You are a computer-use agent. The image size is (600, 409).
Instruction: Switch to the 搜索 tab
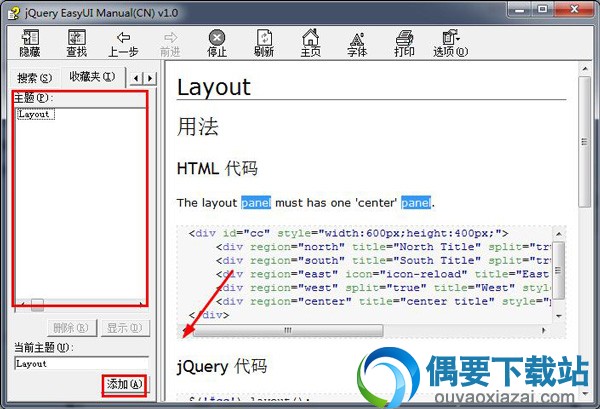coord(34,78)
